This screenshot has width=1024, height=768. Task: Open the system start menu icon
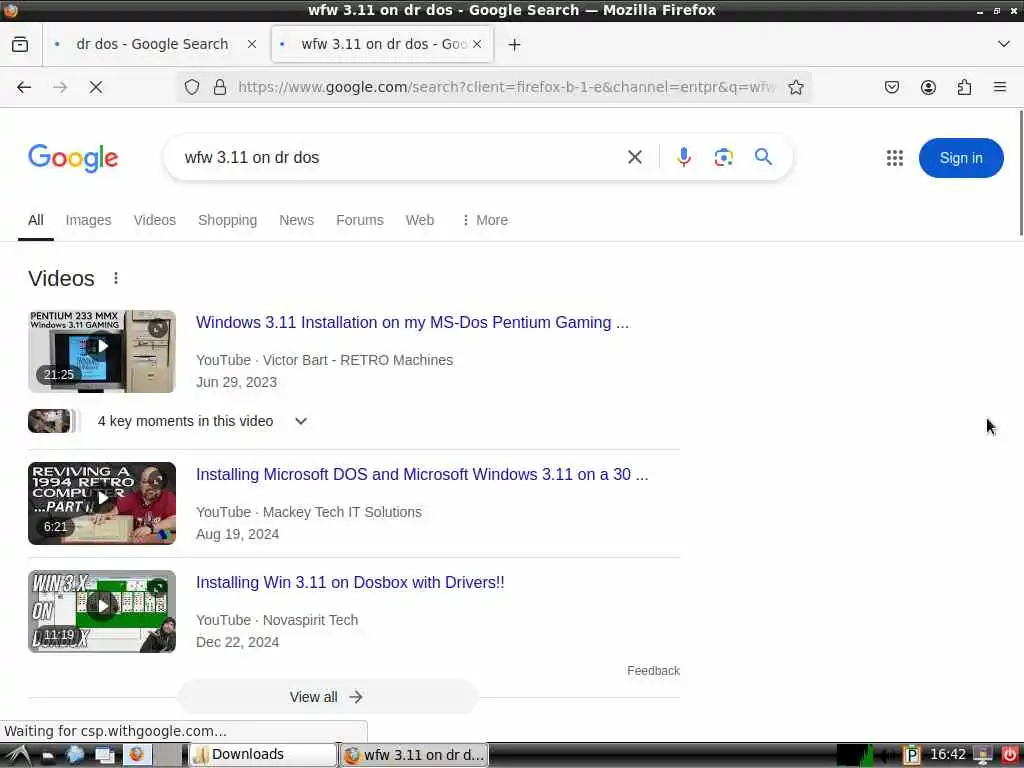pyautogui.click(x=18, y=756)
